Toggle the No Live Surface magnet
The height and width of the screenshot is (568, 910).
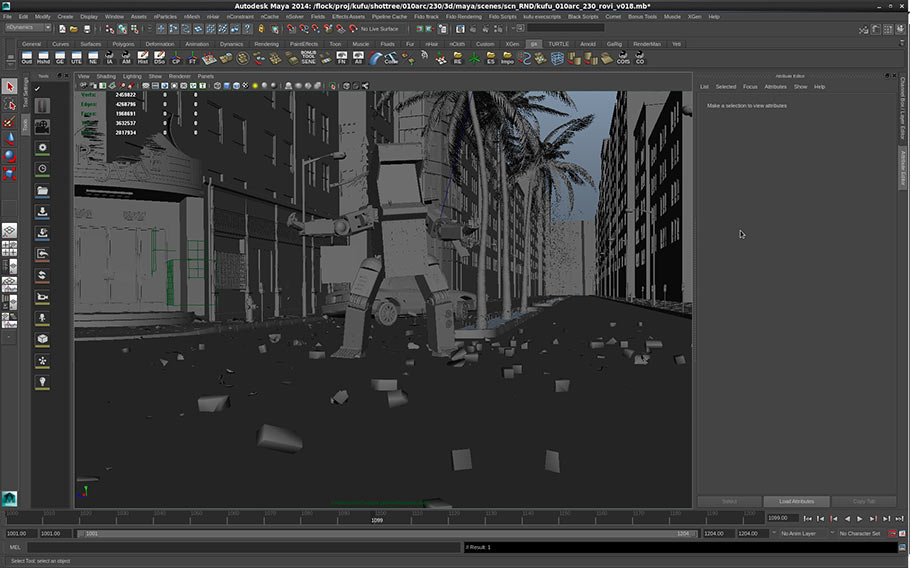tap(352, 28)
